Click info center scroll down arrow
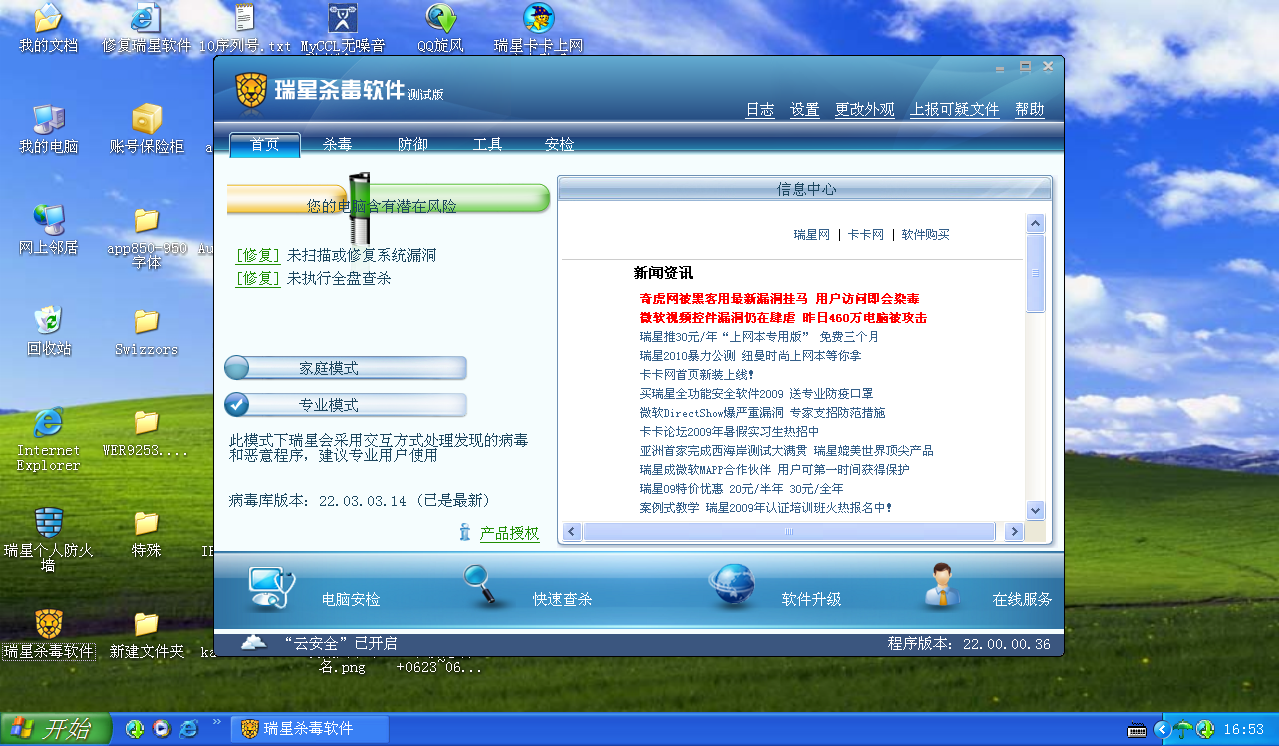 [x=1036, y=509]
